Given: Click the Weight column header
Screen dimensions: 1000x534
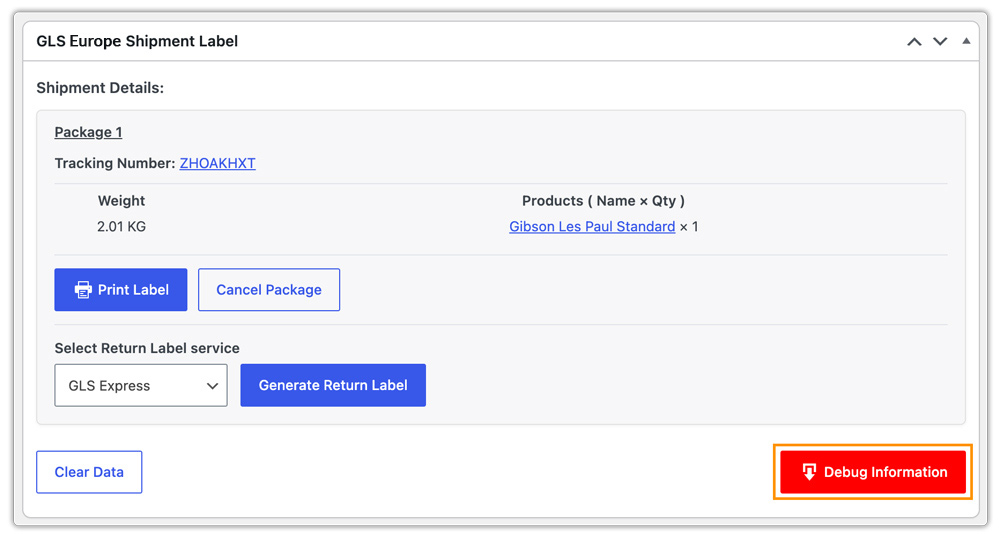Looking at the screenshot, I should (x=121, y=201).
